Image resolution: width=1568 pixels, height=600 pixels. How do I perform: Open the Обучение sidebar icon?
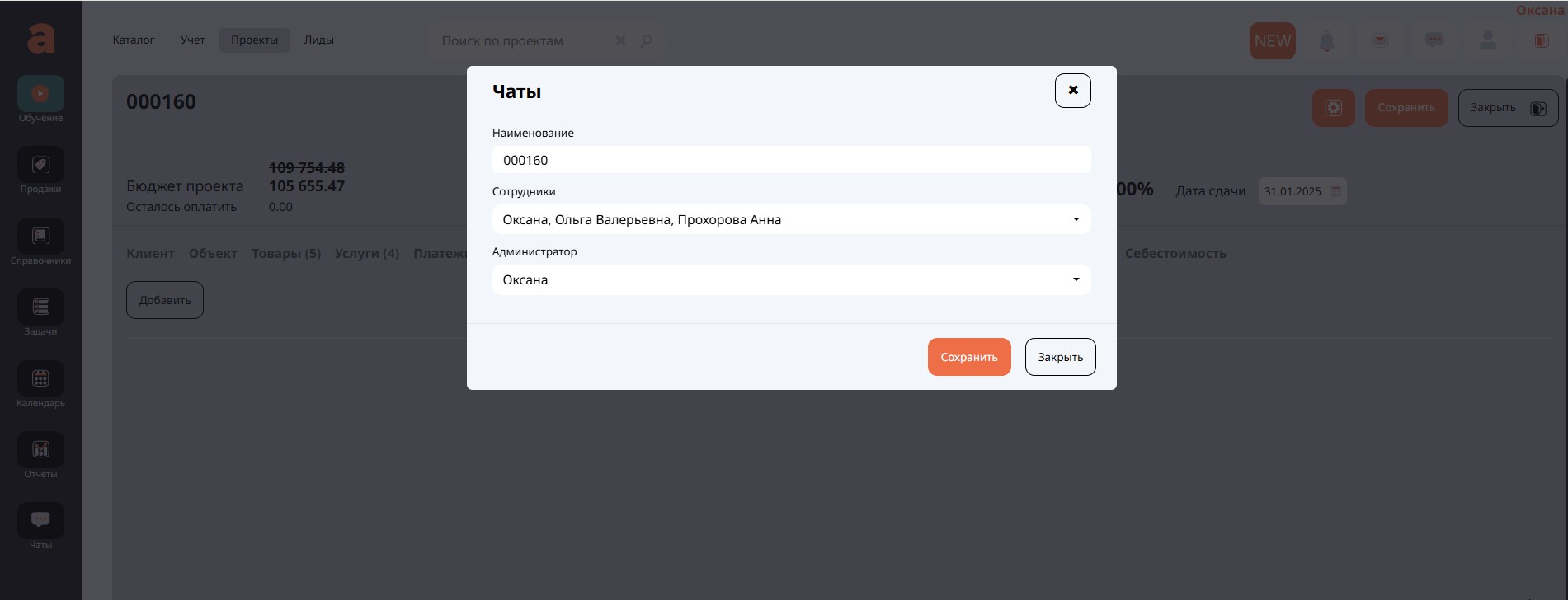[x=40, y=94]
